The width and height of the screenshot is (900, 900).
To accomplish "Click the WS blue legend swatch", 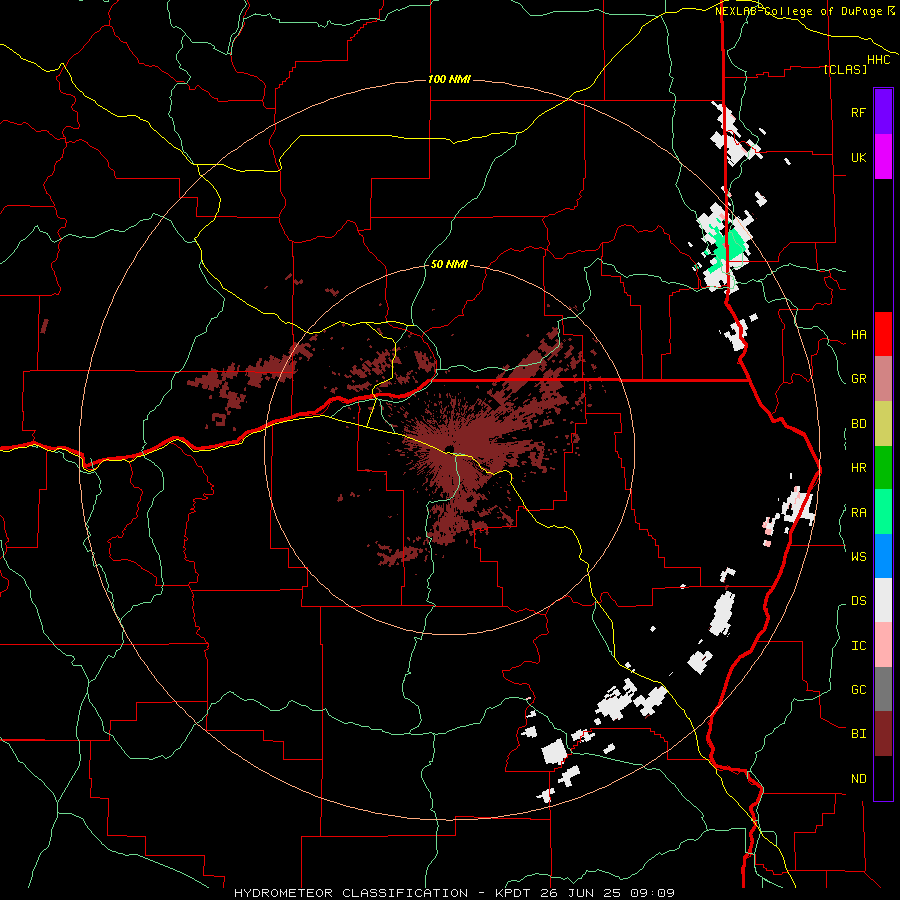I will coord(883,556).
